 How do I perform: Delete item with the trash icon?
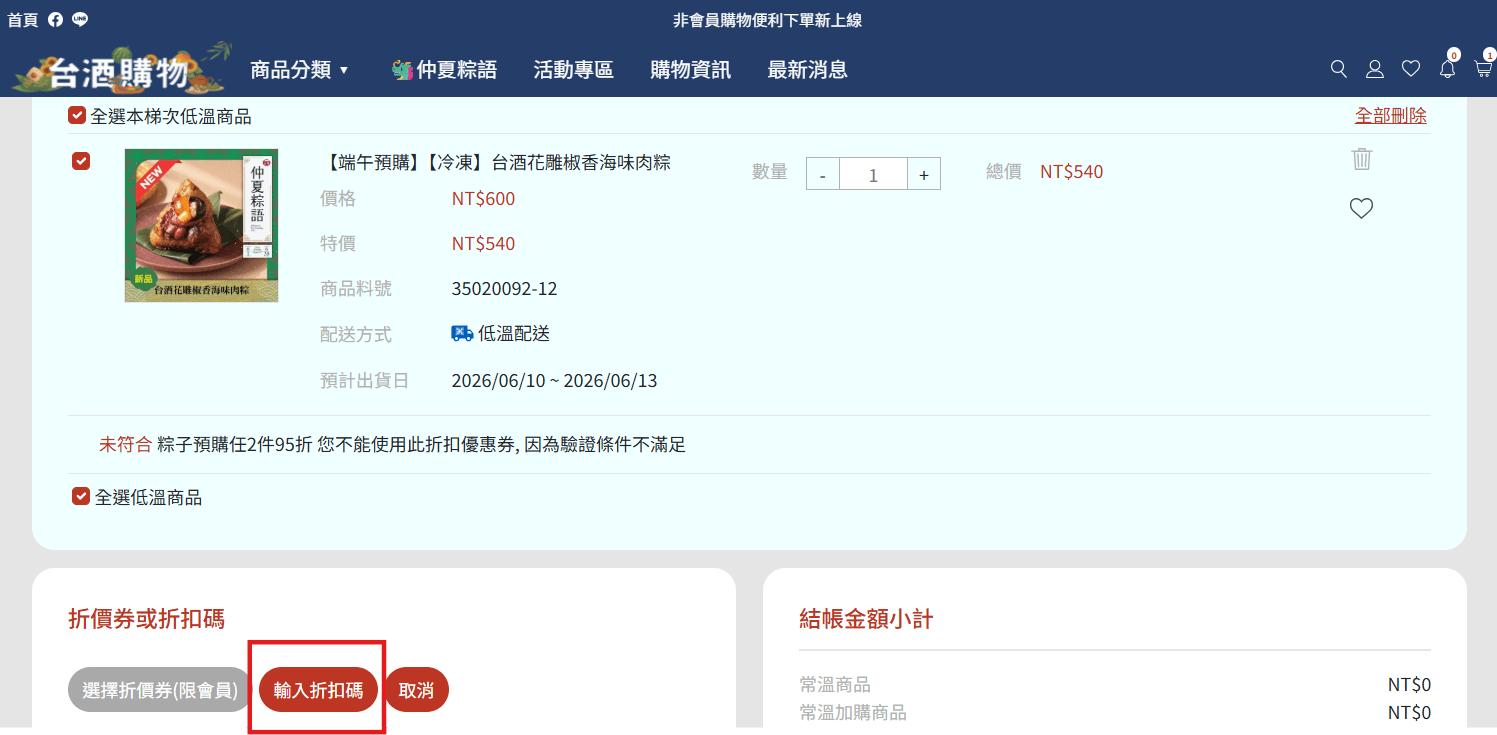[x=1362, y=159]
